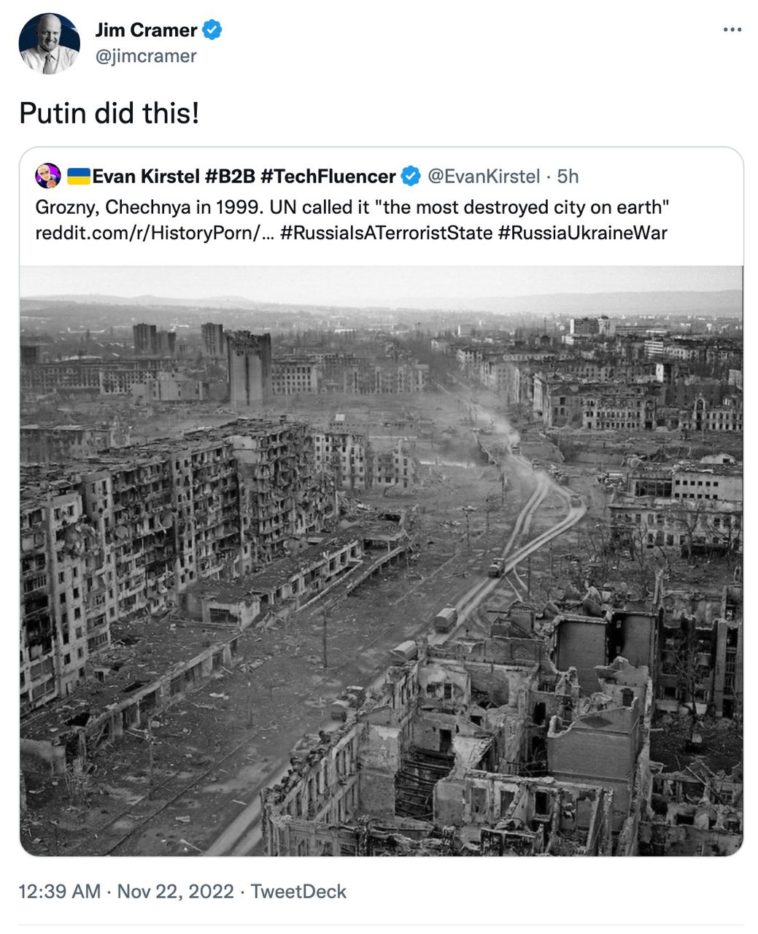Click Evan Kirstel's small profile avatar

[48, 177]
